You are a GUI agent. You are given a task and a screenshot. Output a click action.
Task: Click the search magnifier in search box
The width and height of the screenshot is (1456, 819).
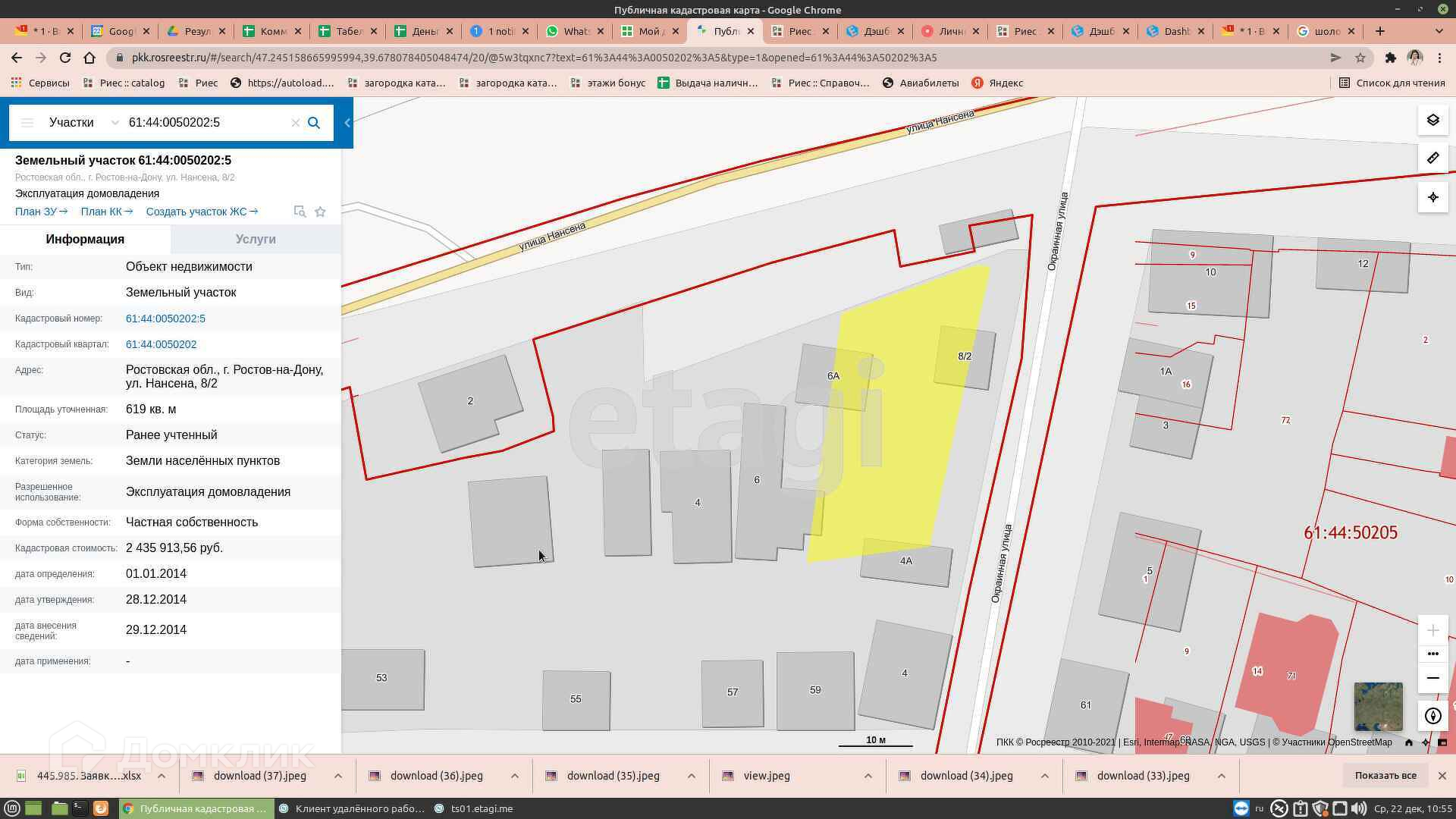(314, 123)
